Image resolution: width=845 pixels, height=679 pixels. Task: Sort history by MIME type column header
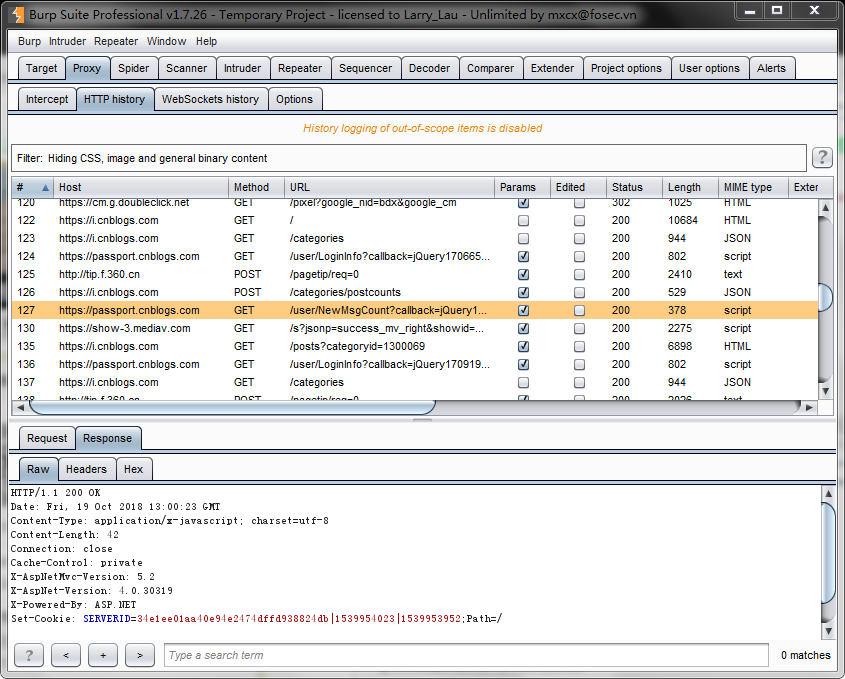753,188
